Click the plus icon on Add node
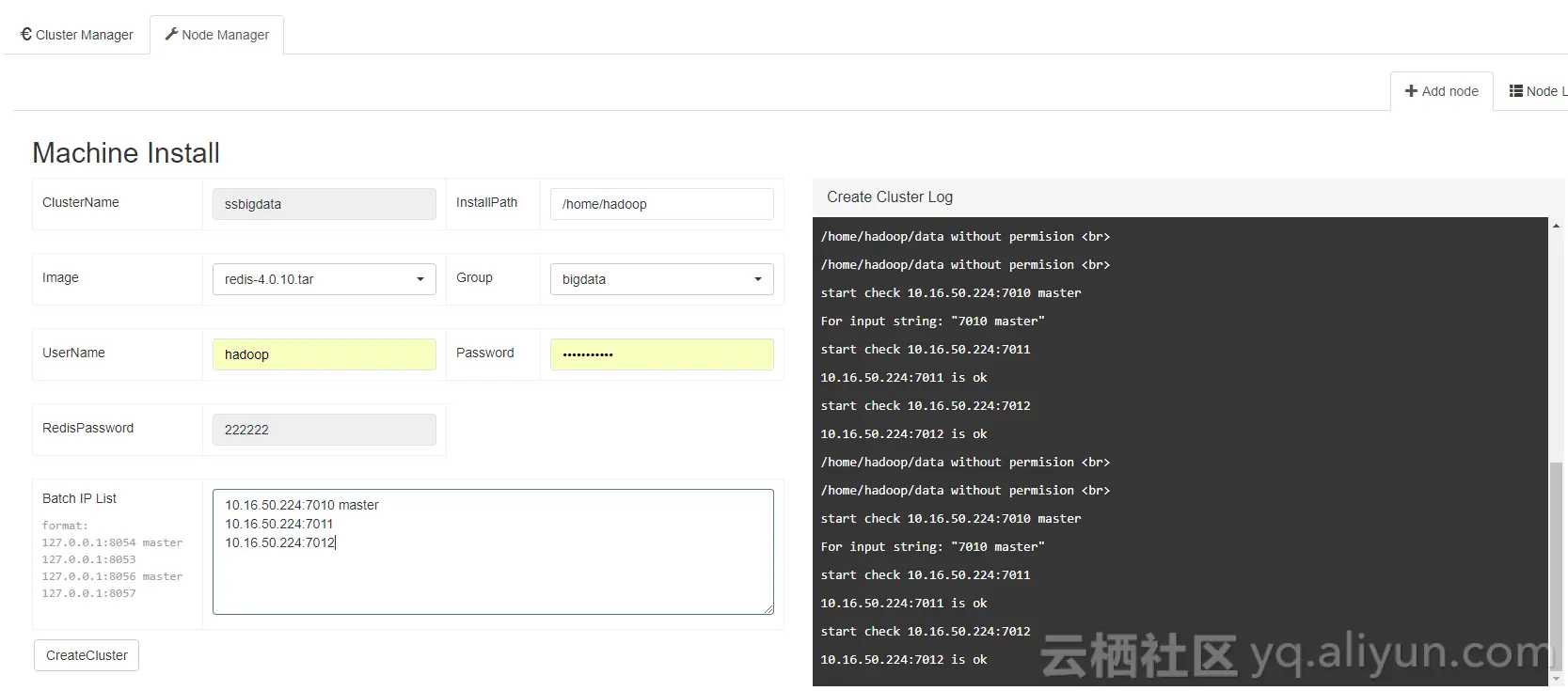The width and height of the screenshot is (1568, 691). pyautogui.click(x=1411, y=91)
